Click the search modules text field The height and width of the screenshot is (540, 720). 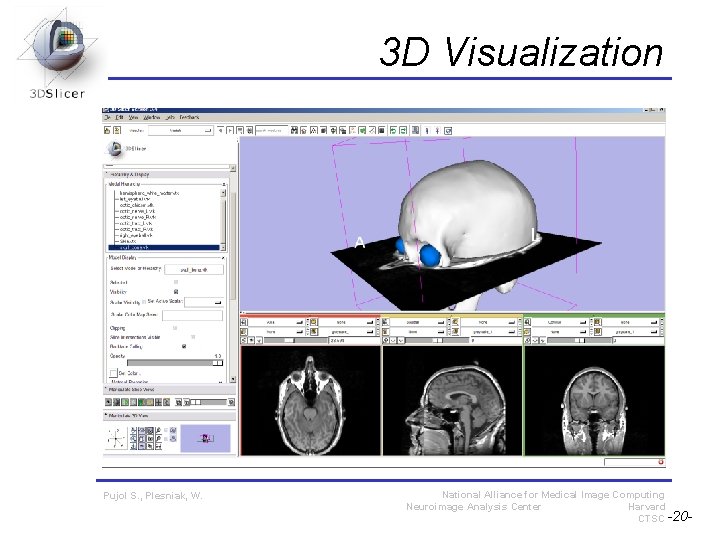pos(271,130)
